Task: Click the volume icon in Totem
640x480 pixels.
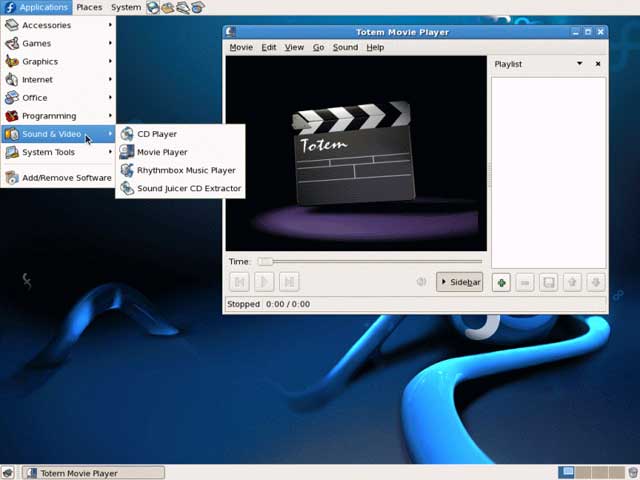Action: (421, 282)
